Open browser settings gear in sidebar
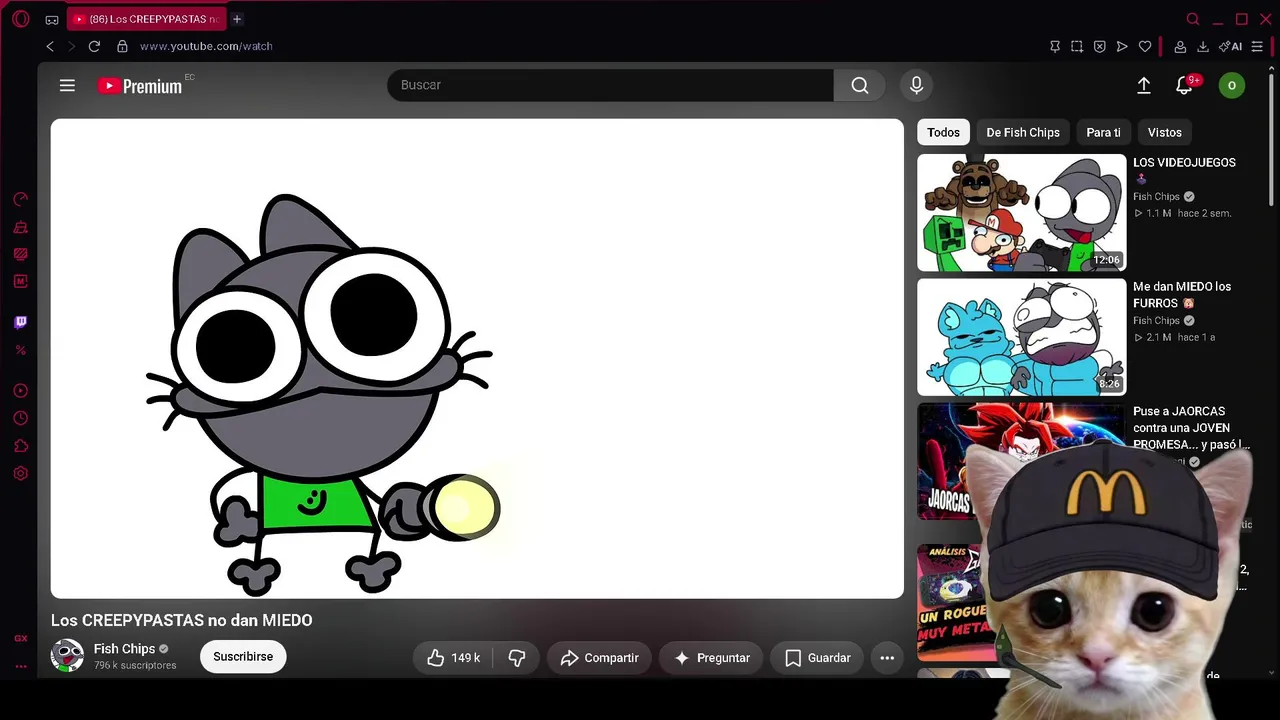1280x720 pixels. pyautogui.click(x=20, y=473)
